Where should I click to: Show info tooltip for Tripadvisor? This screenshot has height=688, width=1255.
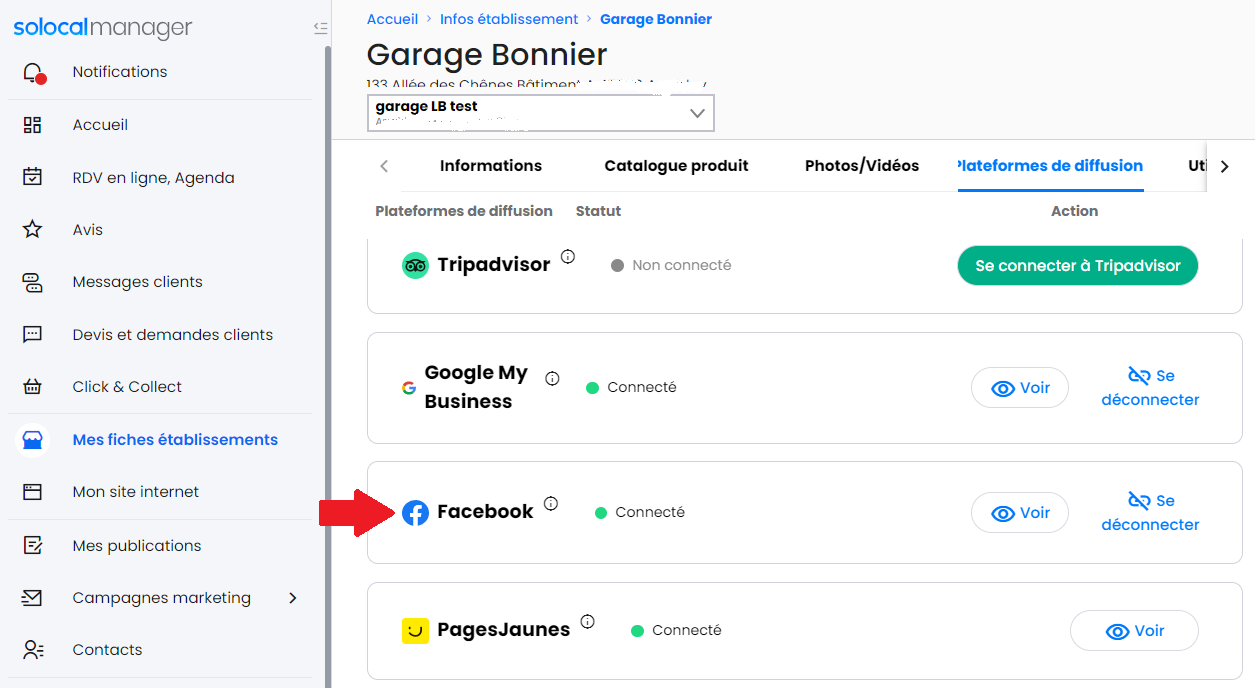tap(568, 257)
